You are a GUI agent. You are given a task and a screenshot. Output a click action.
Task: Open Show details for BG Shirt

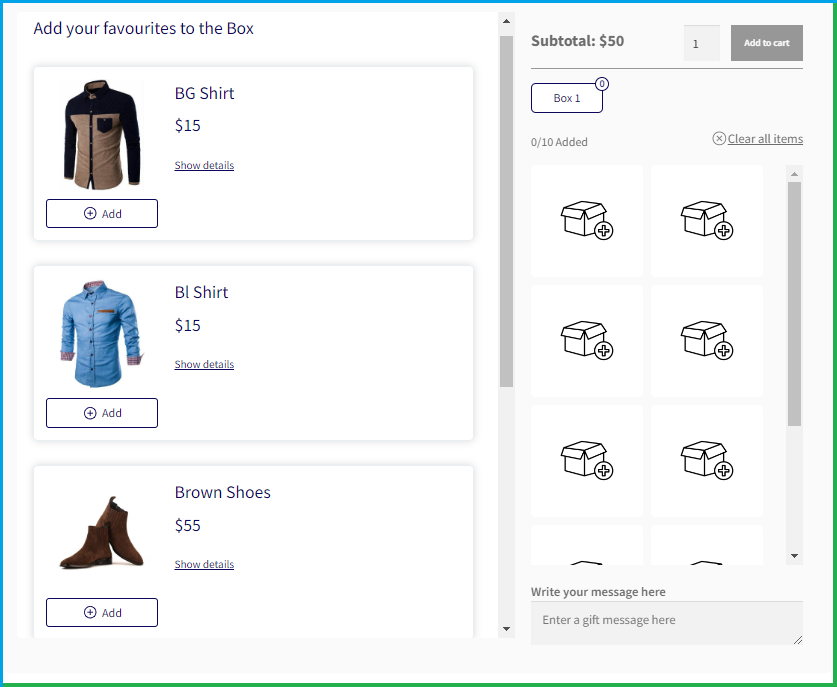(203, 165)
